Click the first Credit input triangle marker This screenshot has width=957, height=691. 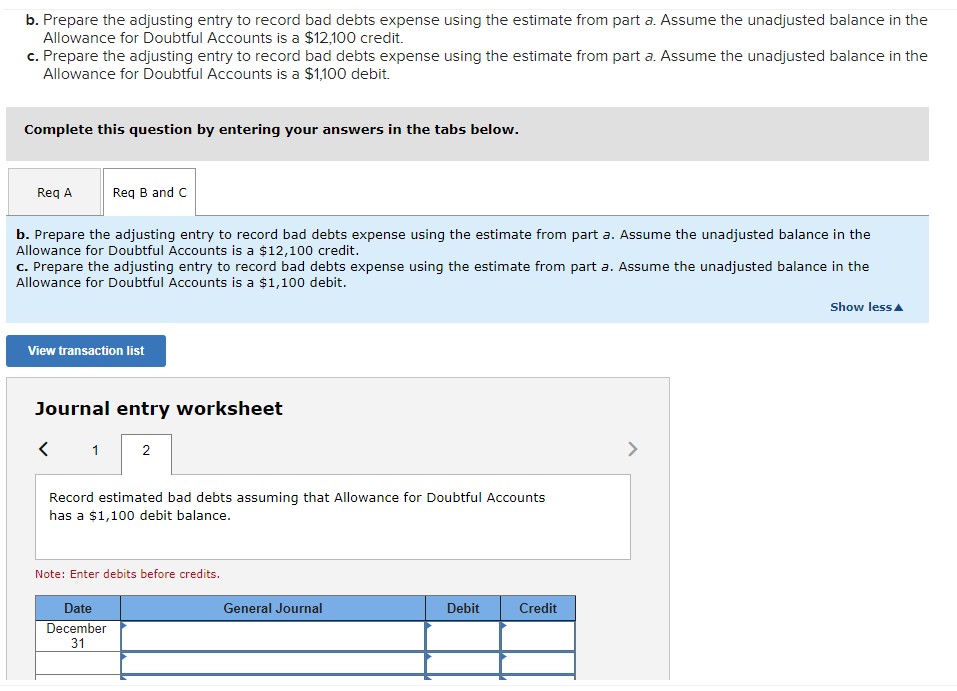[503, 628]
